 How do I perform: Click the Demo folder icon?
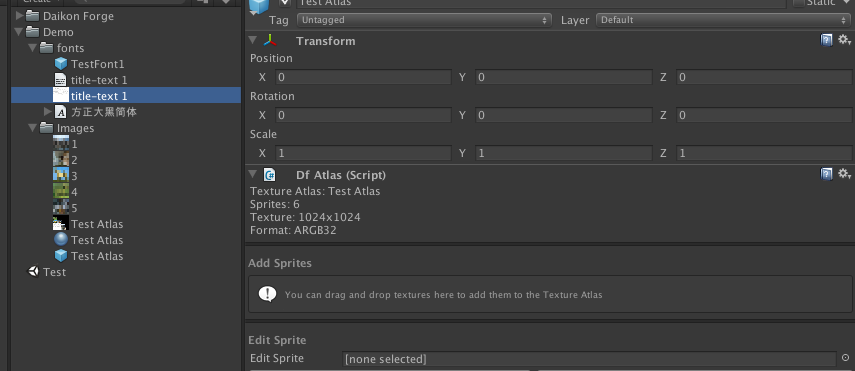tap(33, 32)
